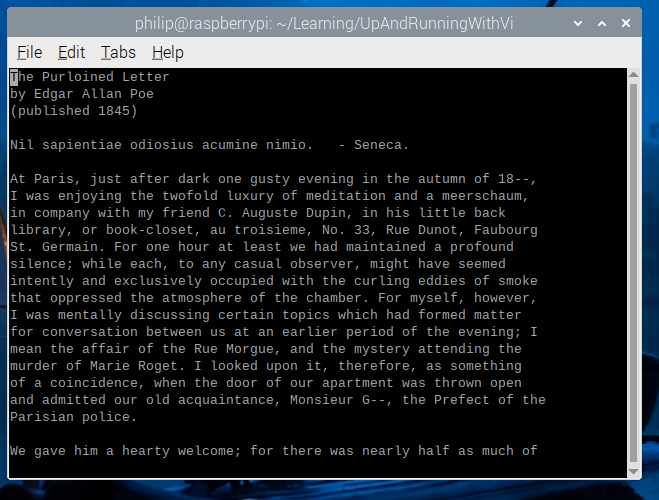Screen dimensions: 659x500
Task: Click the philip@raspberrypi window title bar
Action: click(324, 23)
